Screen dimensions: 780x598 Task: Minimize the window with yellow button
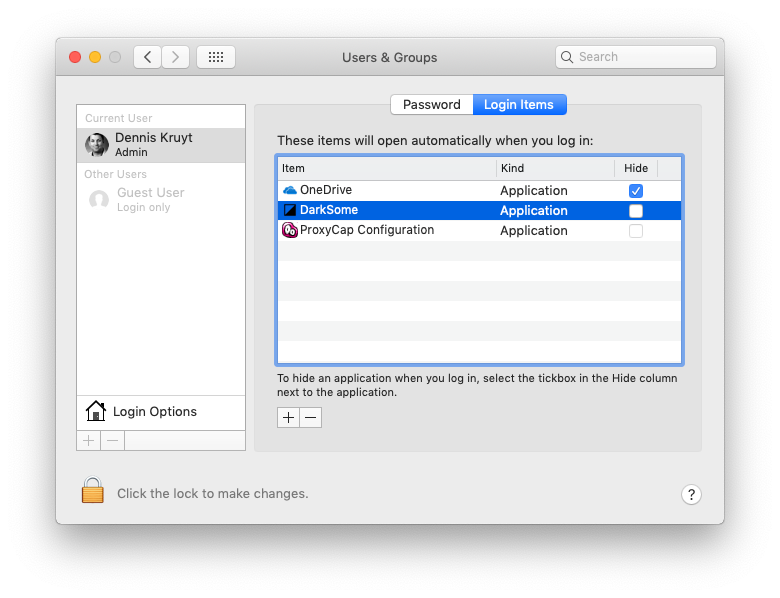[95, 57]
